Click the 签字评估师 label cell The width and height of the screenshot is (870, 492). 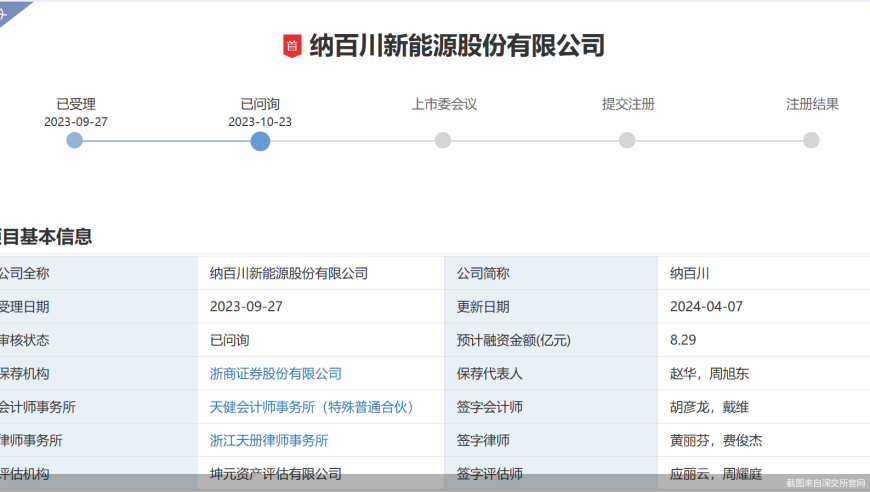(x=551, y=474)
